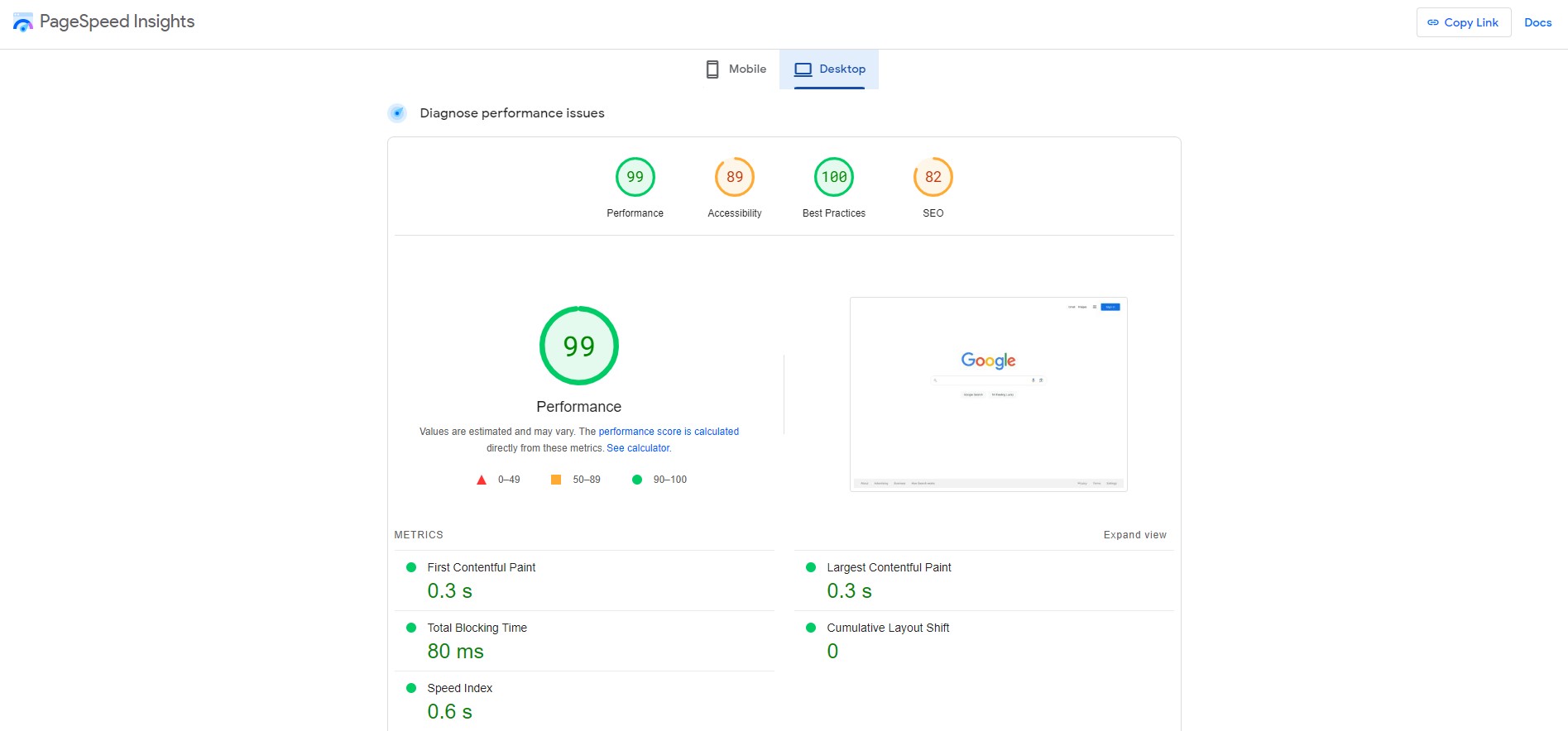Click the Total Blocking Time metric
Image resolution: width=1568 pixels, height=731 pixels.
point(477,628)
